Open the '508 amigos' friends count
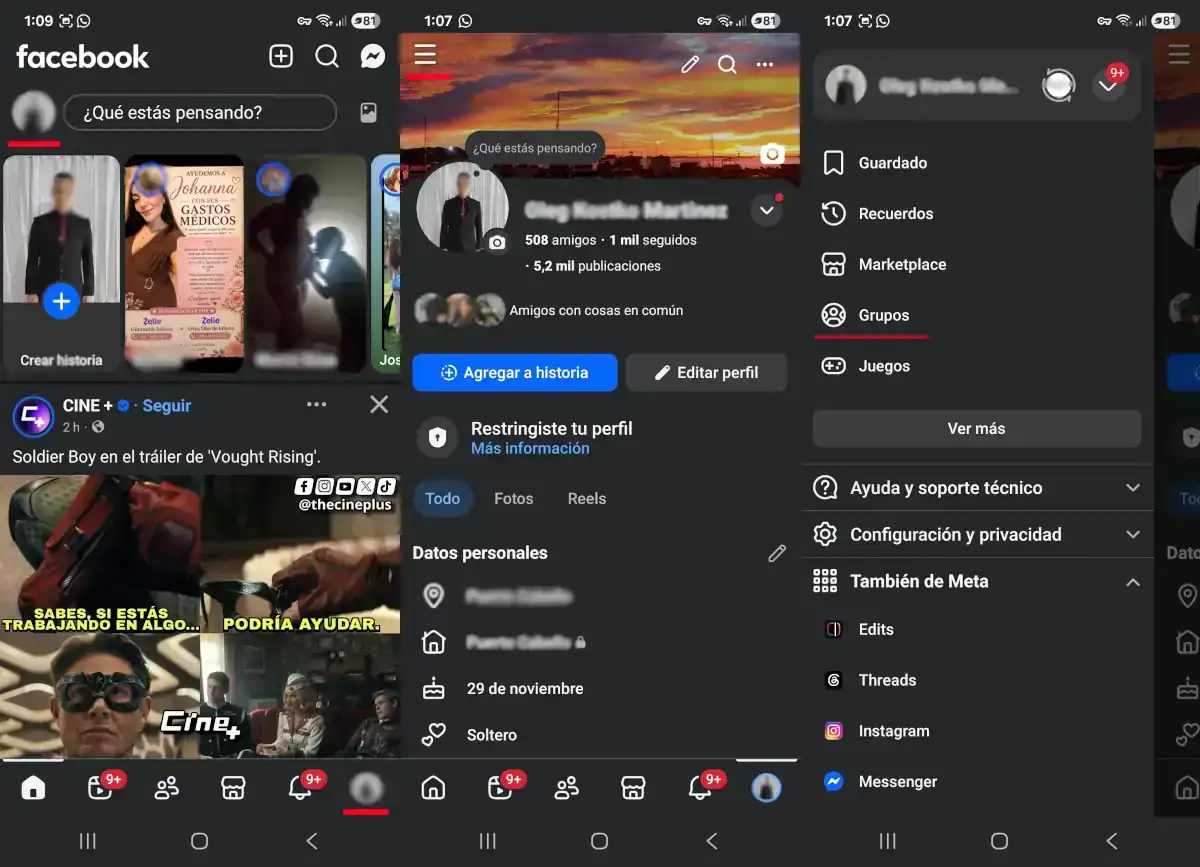 click(561, 240)
